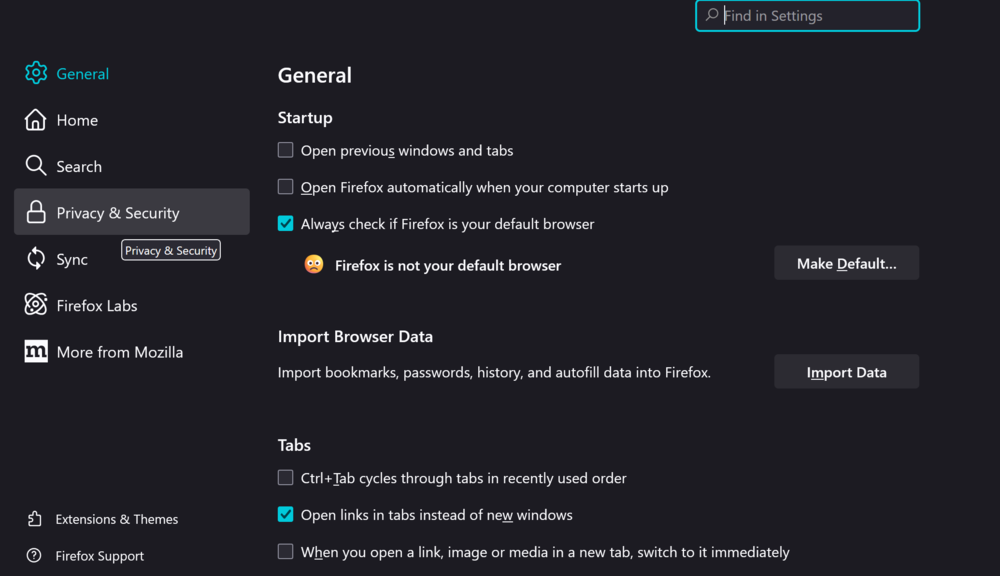Open Firefox Support link
Viewport: 1000px width, 576px height.
(x=85, y=556)
